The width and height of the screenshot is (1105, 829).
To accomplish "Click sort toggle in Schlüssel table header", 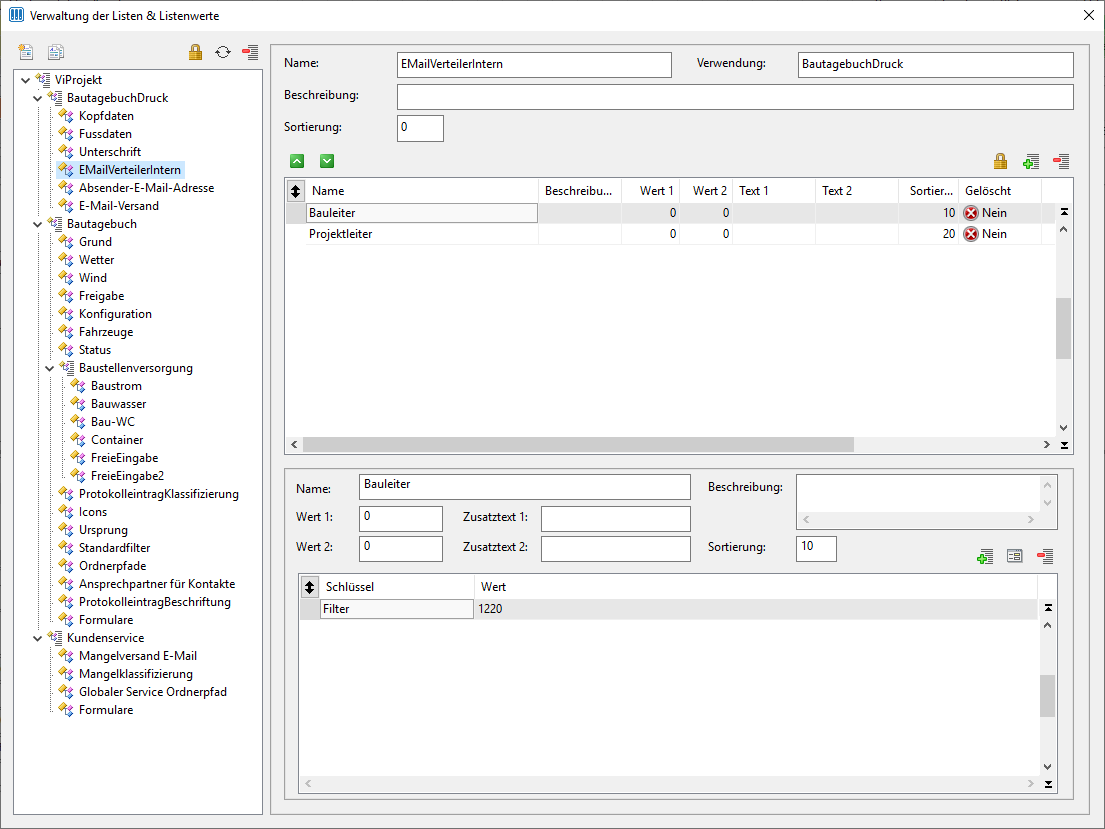I will [x=309, y=587].
